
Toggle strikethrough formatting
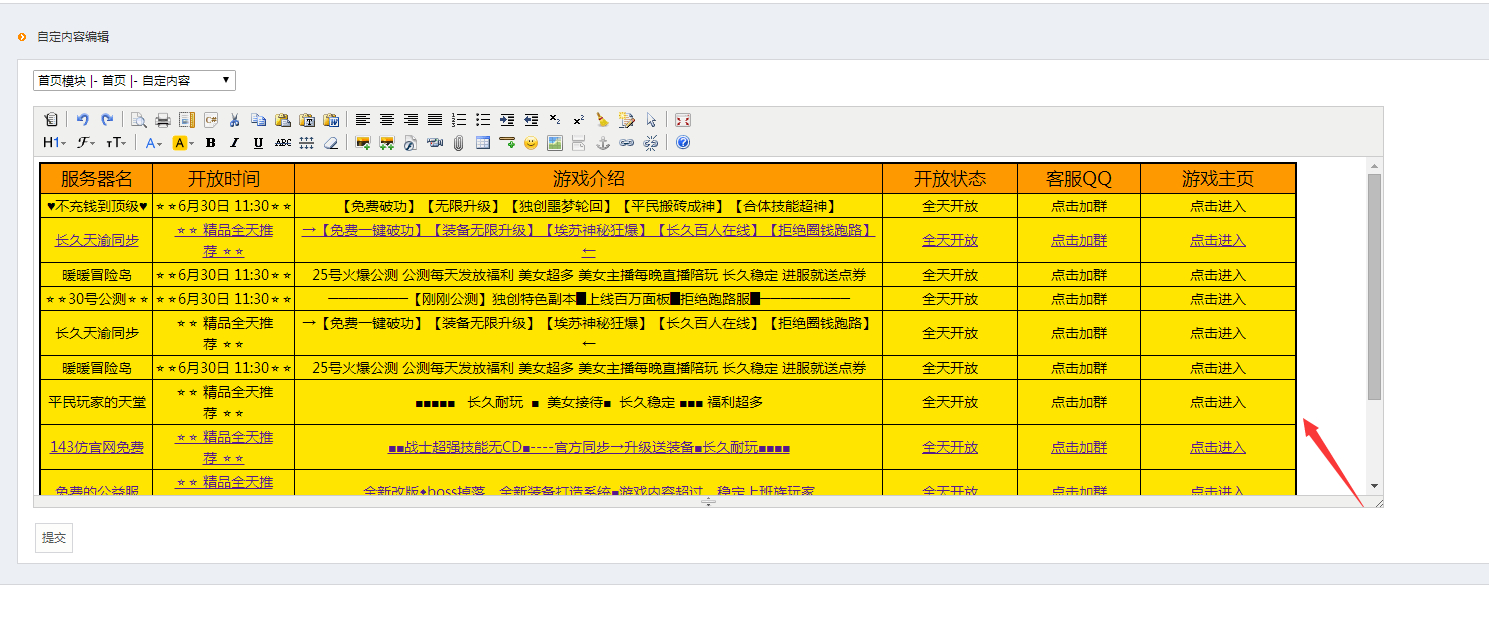pos(283,143)
